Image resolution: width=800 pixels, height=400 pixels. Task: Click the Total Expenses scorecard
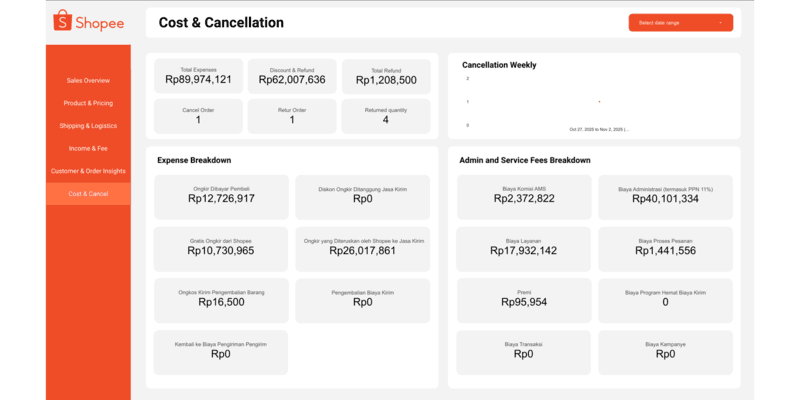coord(198,76)
